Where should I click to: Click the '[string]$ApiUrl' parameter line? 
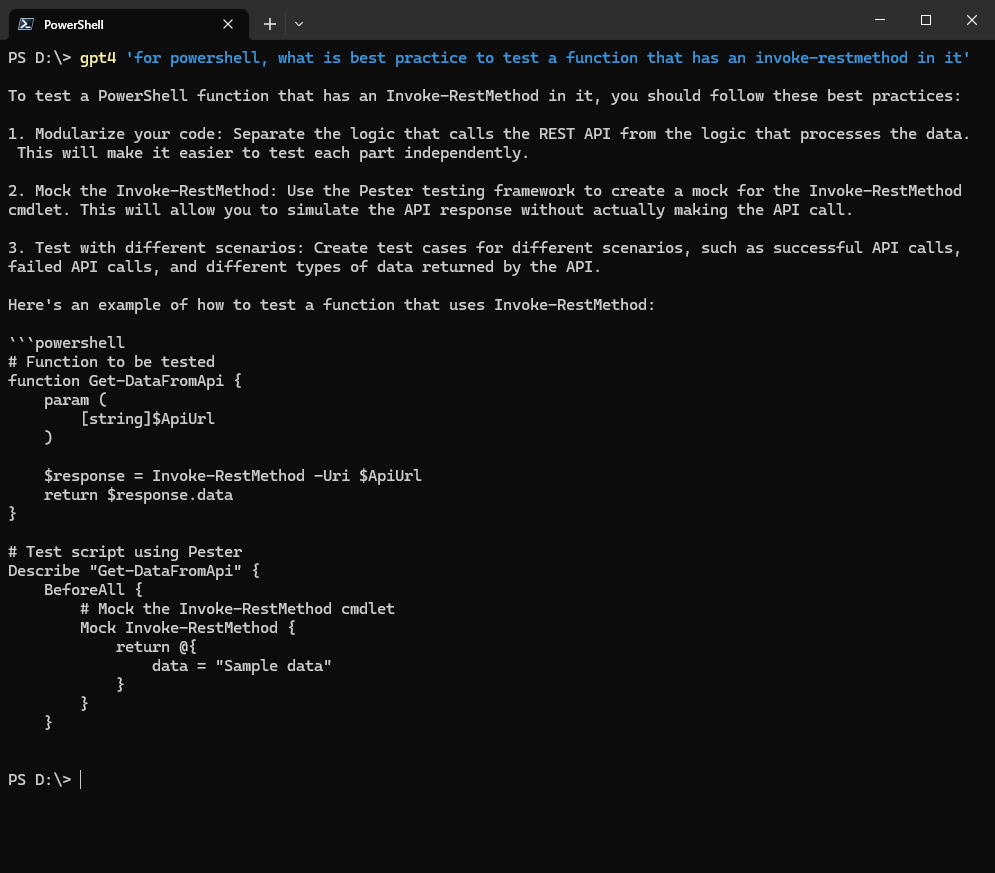point(147,419)
